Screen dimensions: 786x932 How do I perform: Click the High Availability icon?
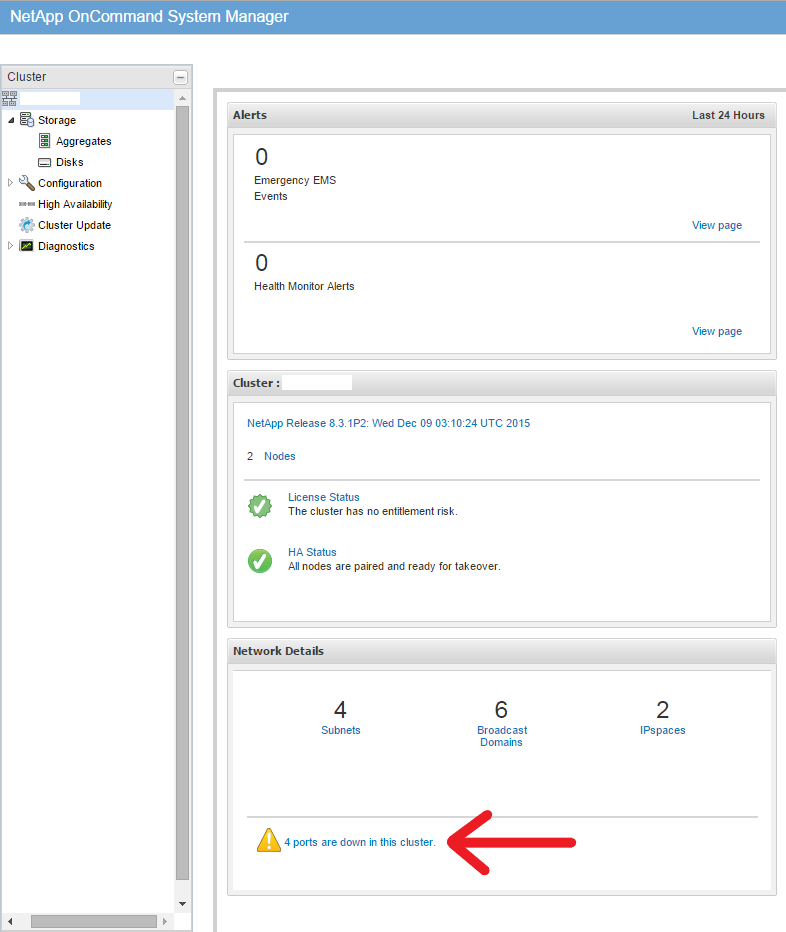pos(27,204)
